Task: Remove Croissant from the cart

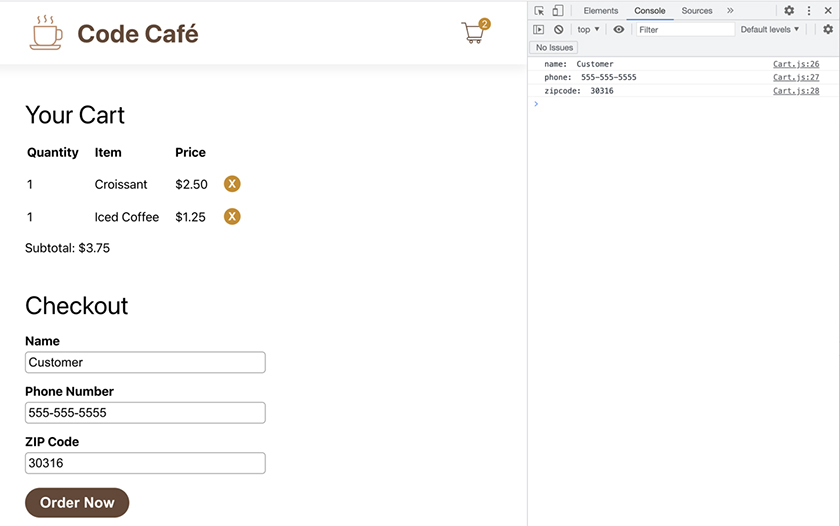Action: coord(232,184)
